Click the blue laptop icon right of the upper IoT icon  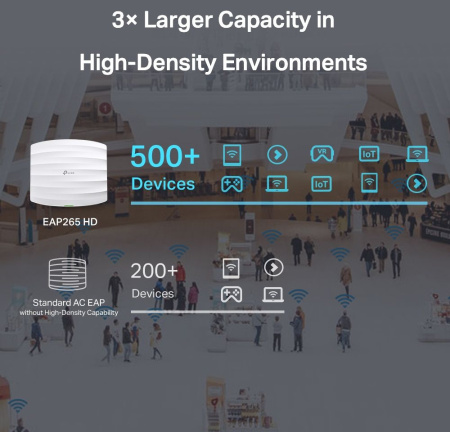[x=417, y=154]
